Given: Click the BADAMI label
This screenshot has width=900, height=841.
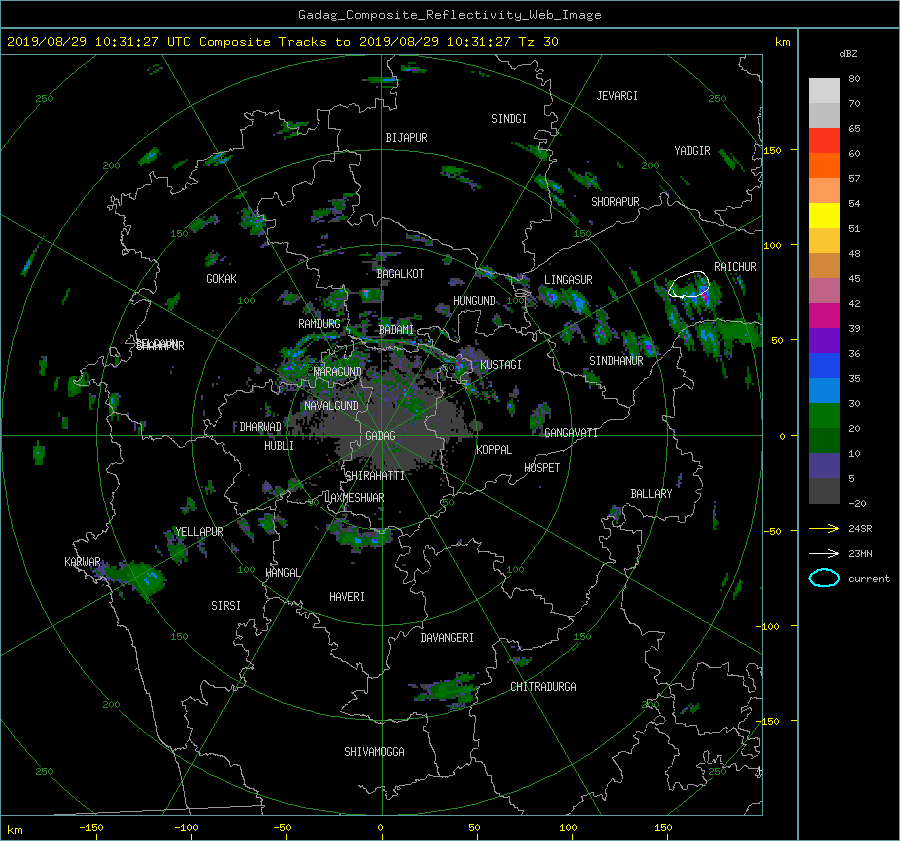Looking at the screenshot, I should (x=396, y=330).
